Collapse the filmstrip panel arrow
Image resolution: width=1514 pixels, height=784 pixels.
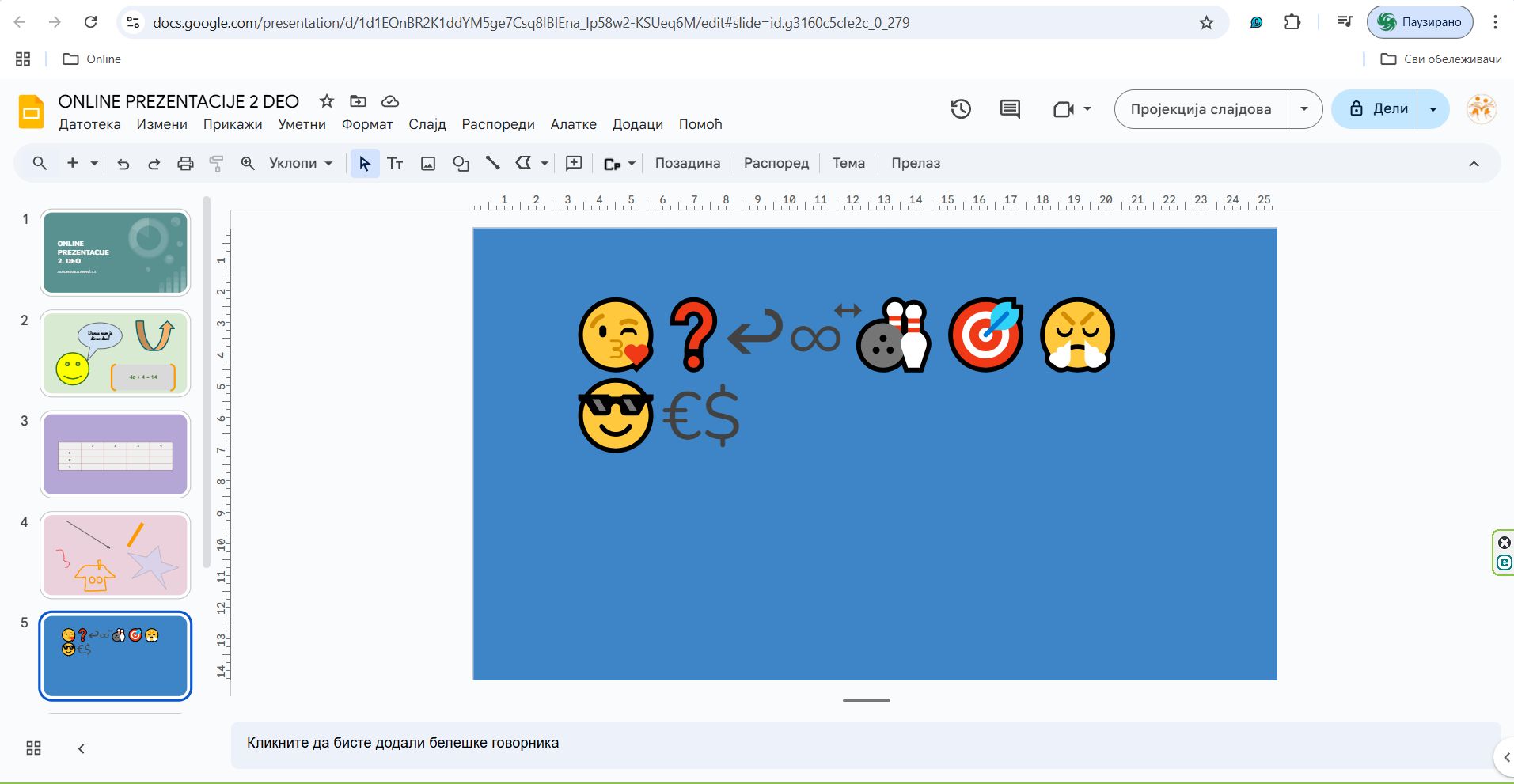[x=81, y=748]
